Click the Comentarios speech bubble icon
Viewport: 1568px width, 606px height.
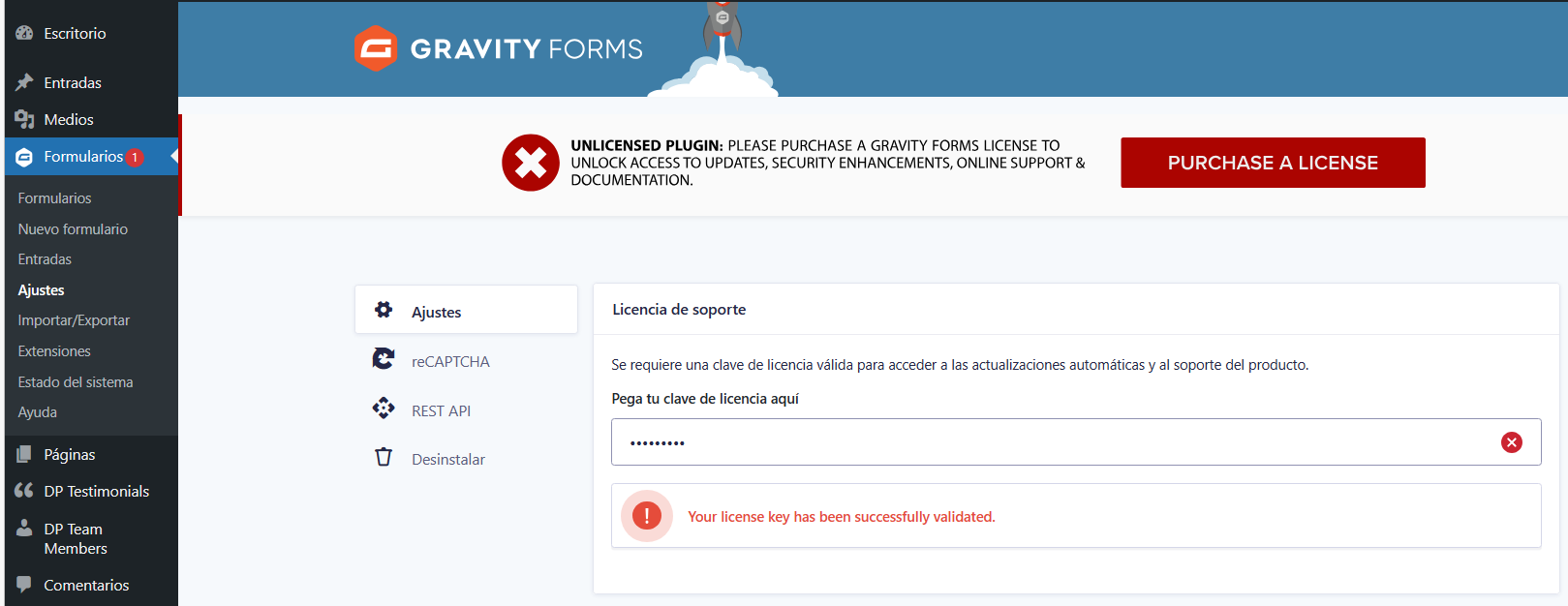point(24,585)
